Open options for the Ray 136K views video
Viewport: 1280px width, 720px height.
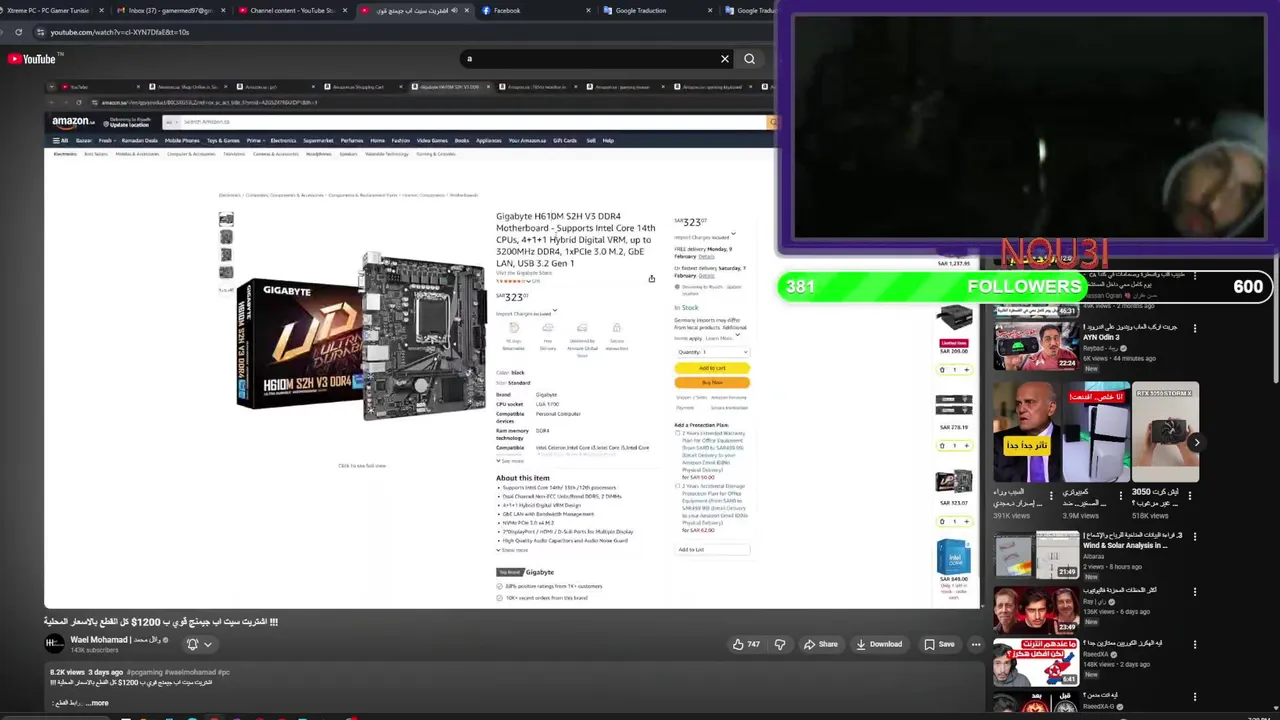coord(1194,592)
